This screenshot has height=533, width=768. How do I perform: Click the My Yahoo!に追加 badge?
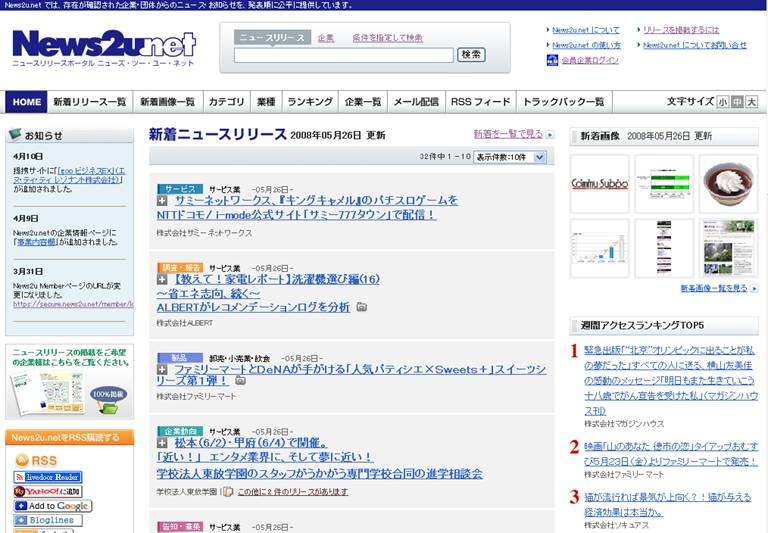[x=48, y=491]
